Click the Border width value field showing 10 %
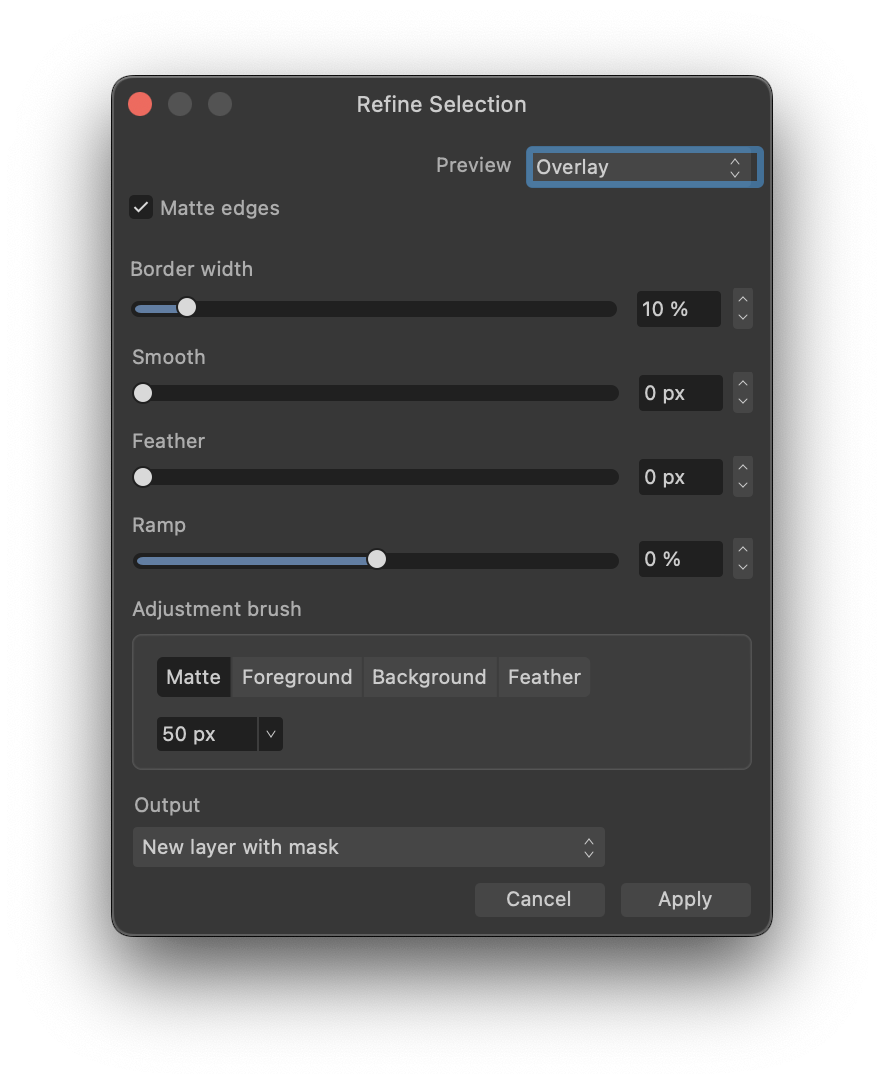The image size is (884, 1084). [678, 309]
